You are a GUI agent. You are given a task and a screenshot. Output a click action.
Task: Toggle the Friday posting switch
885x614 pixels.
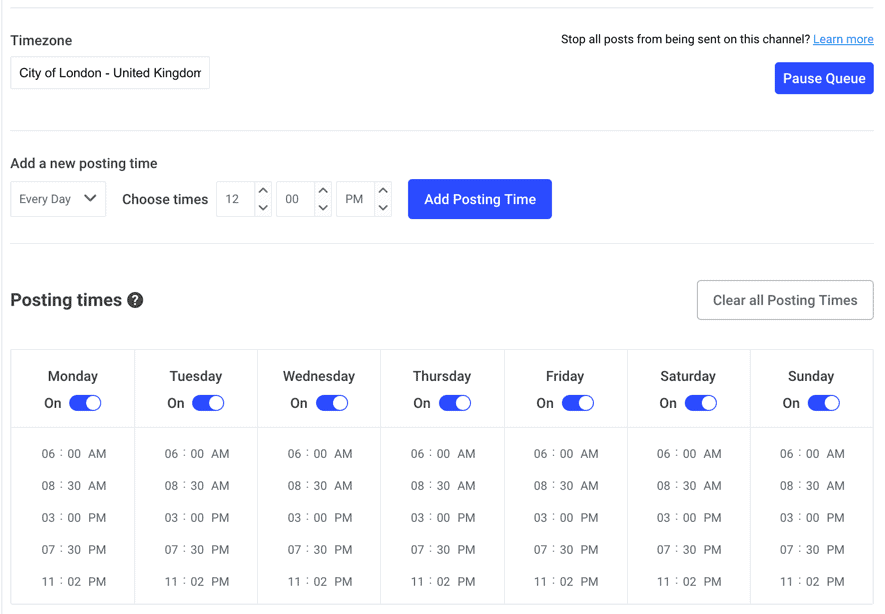pos(578,403)
